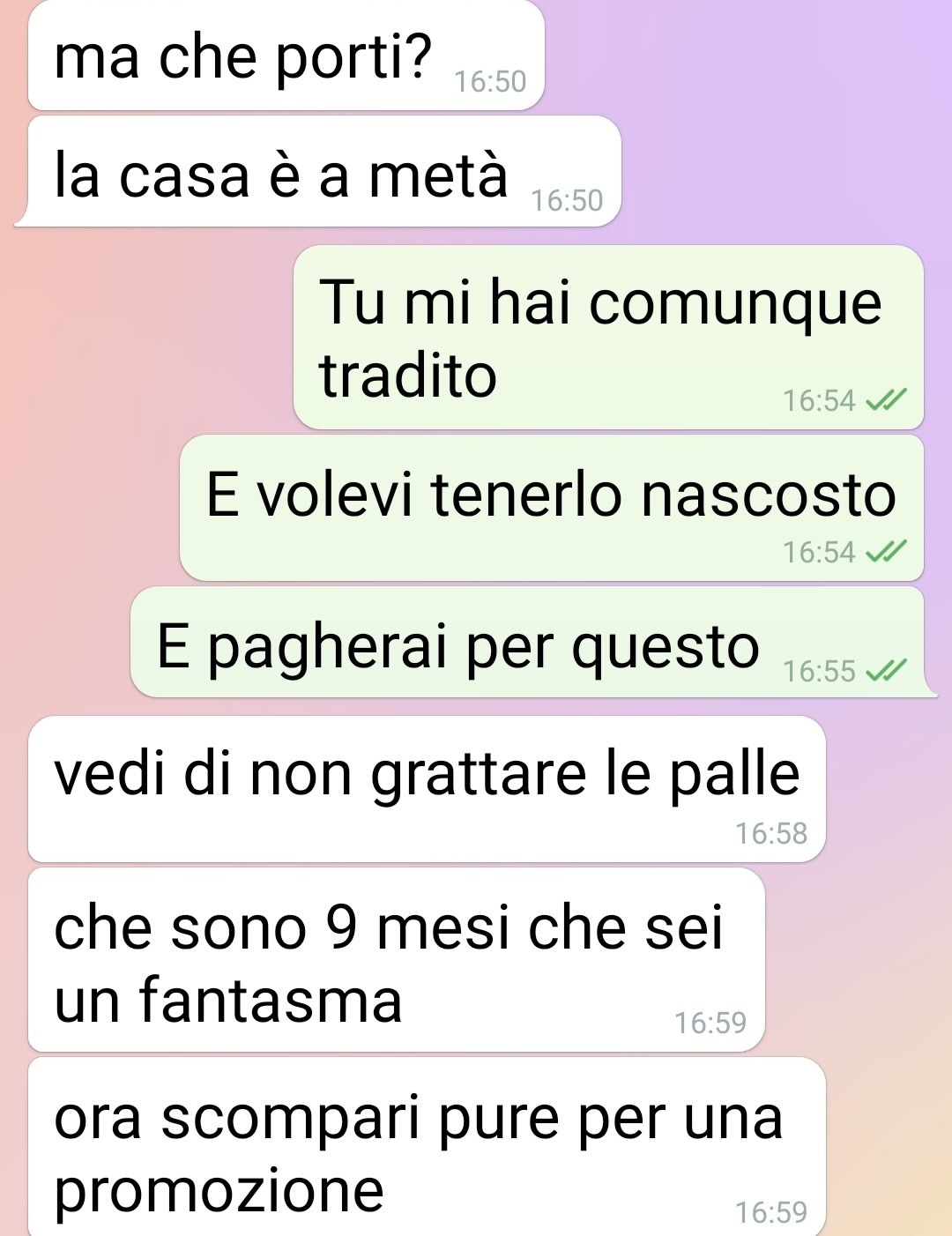Tap the 16:50 timestamp on 'la casa è a metà'
Image resolution: width=952 pixels, height=1236 pixels.
tap(567, 200)
